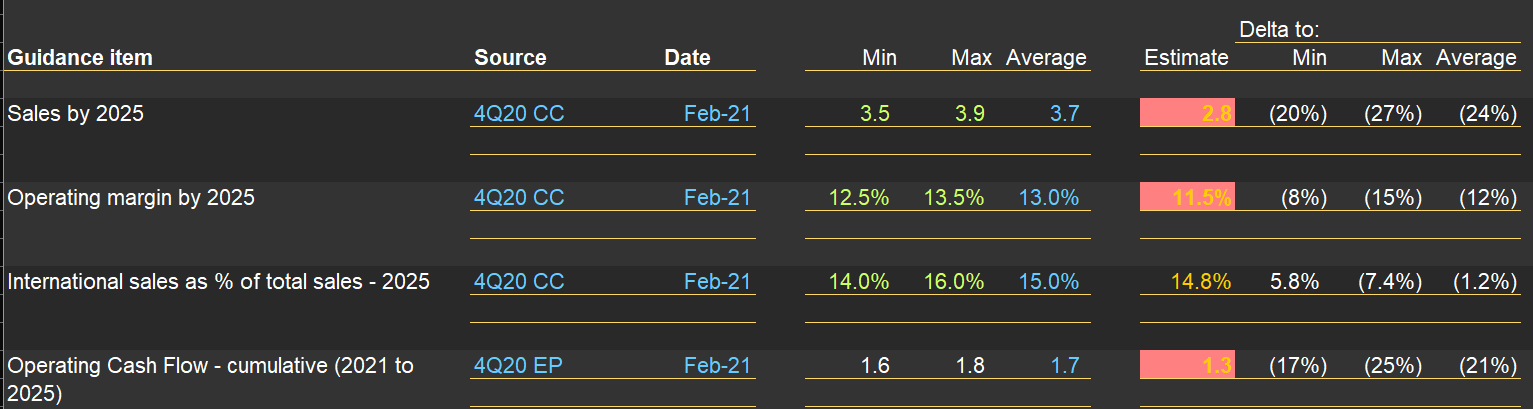Select the red 2.8 estimate cell
The width and height of the screenshot is (1533, 409).
coord(1187,114)
